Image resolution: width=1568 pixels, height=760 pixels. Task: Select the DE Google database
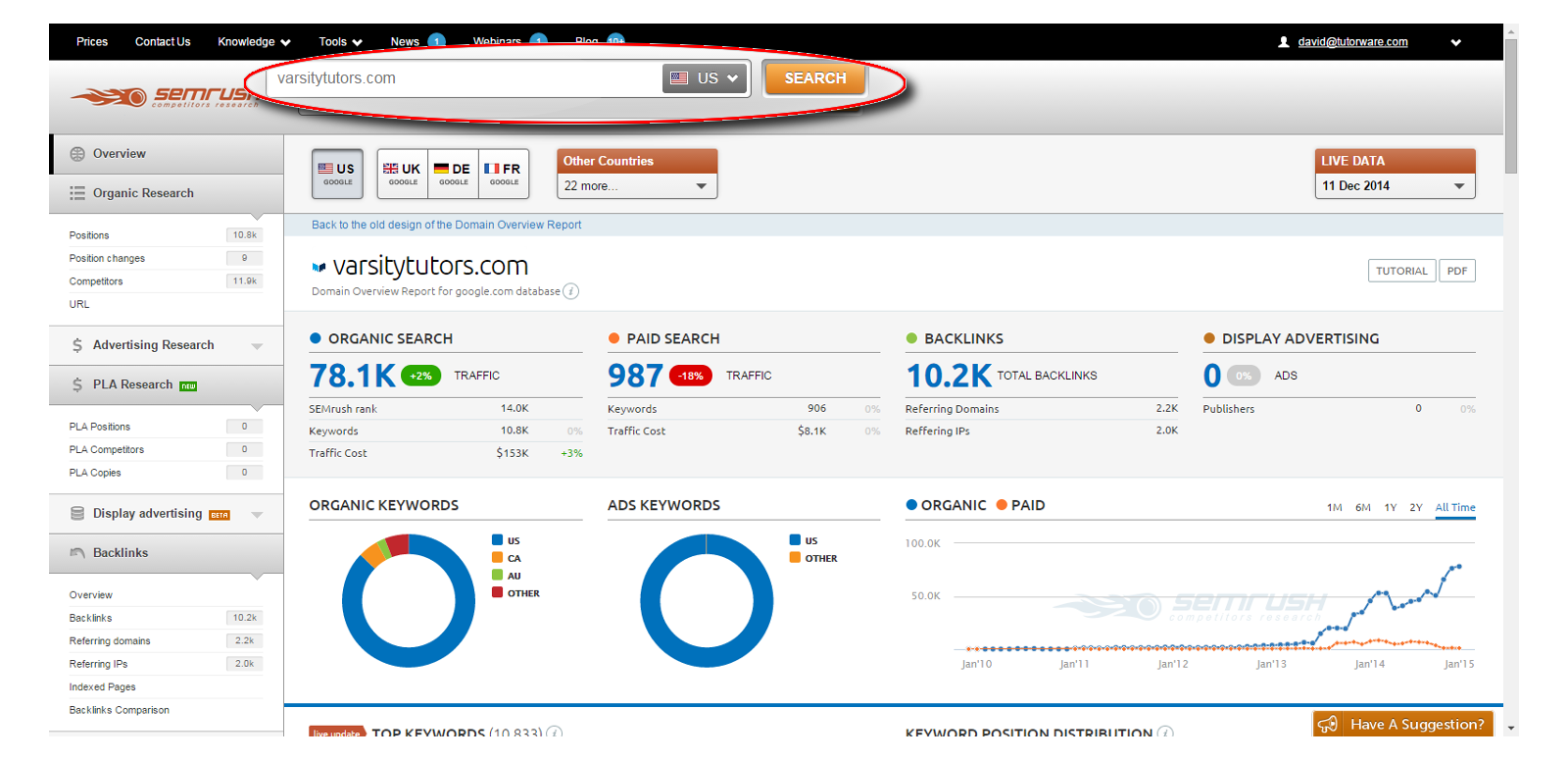point(453,174)
